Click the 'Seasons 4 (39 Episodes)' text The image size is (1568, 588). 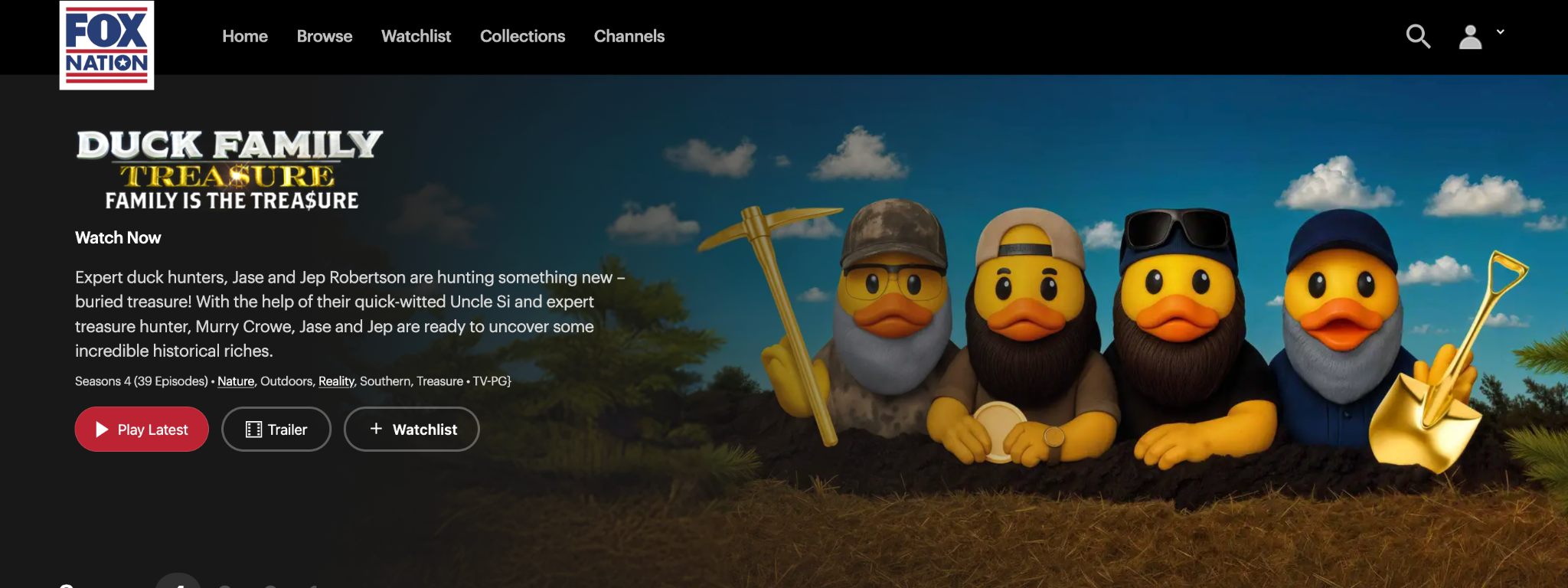[x=142, y=381]
